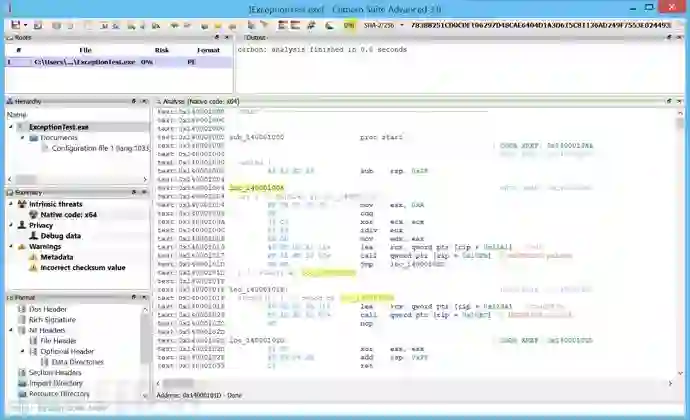Collapse the Intrinsic threats group
The width and height of the screenshot is (690, 420).
[x=11, y=204]
